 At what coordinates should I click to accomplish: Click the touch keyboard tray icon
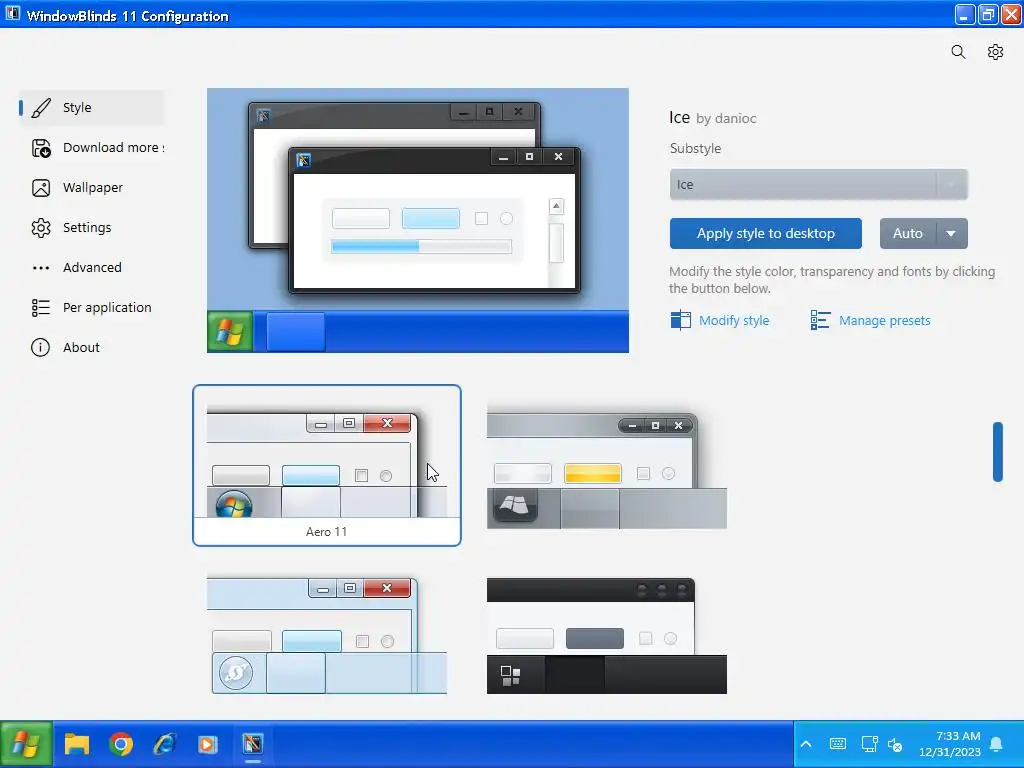[x=837, y=744]
